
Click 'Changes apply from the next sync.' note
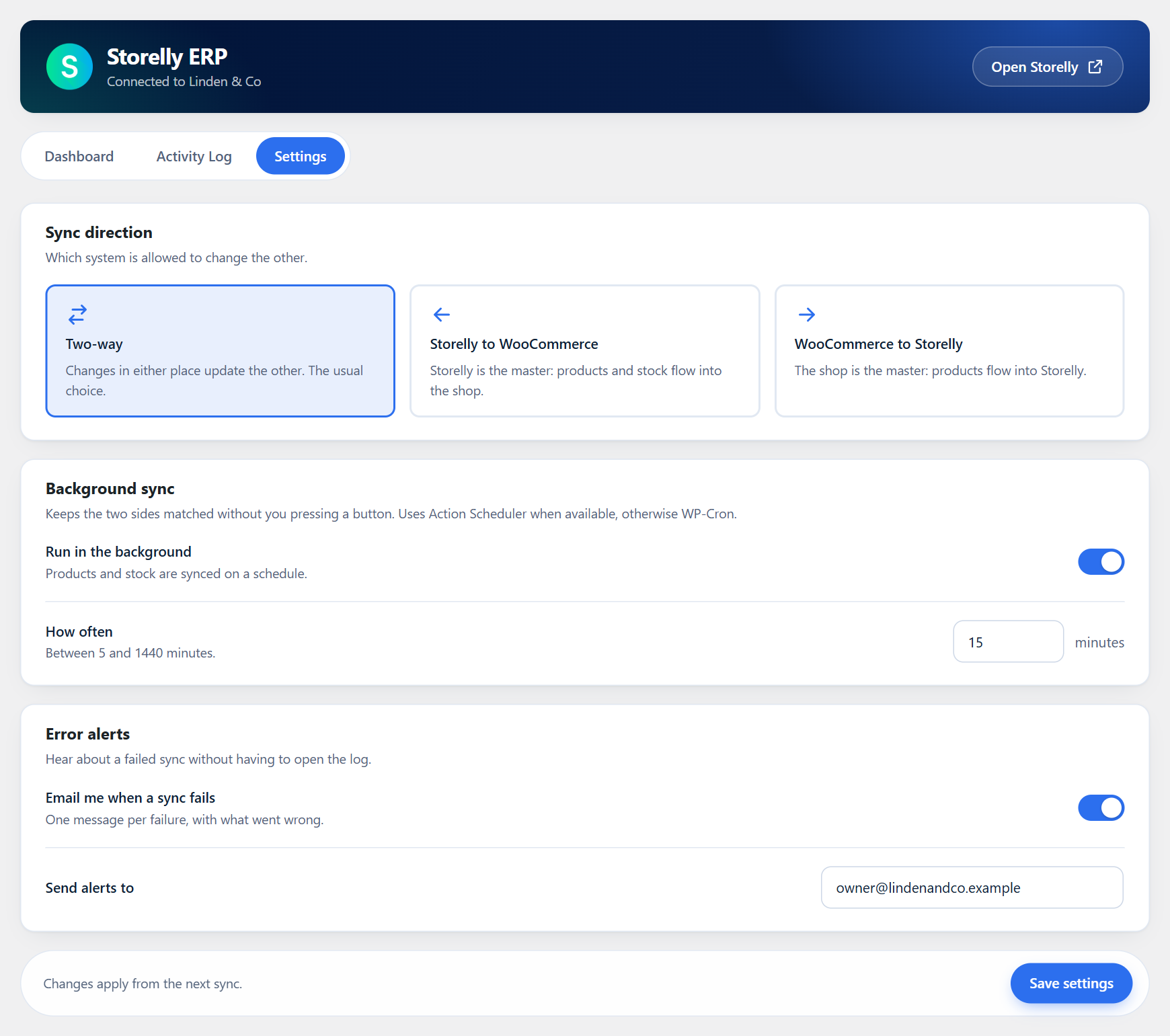(143, 984)
